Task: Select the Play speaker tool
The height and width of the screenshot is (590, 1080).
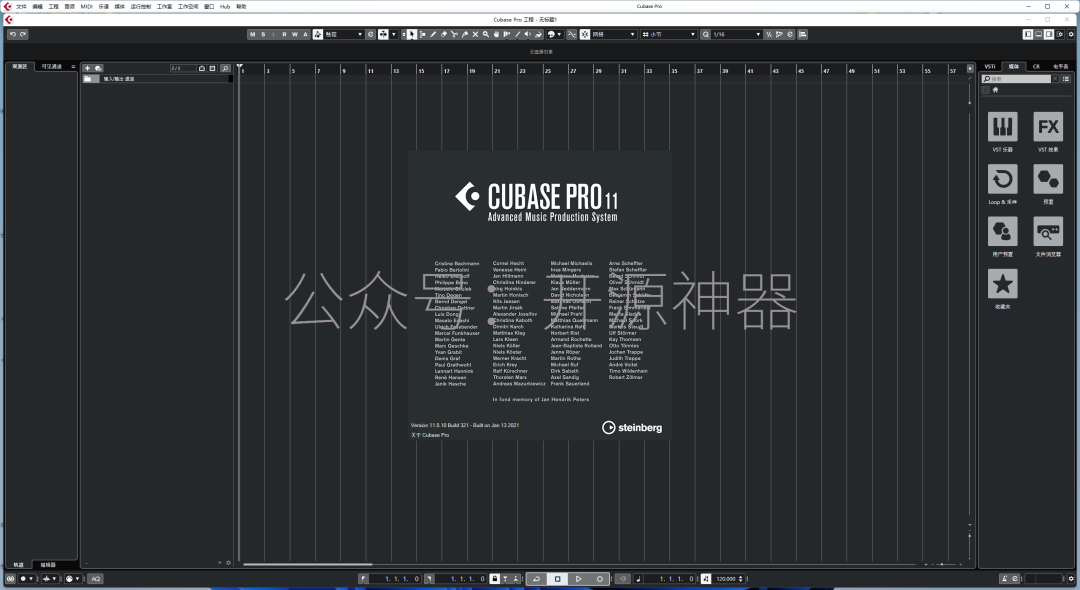Action: 528,34
